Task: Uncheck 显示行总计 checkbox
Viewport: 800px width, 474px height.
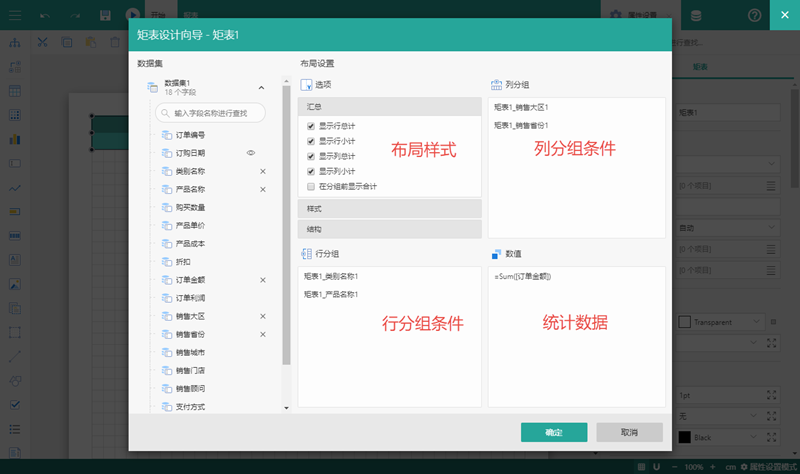Action: [x=311, y=126]
